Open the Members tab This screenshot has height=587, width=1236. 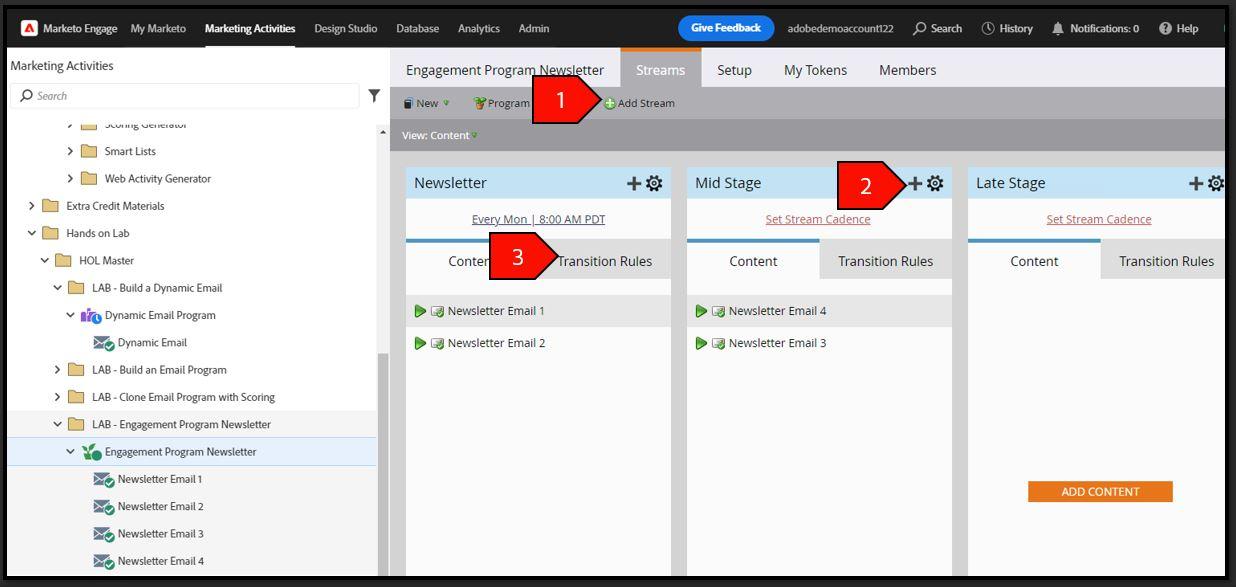click(908, 70)
